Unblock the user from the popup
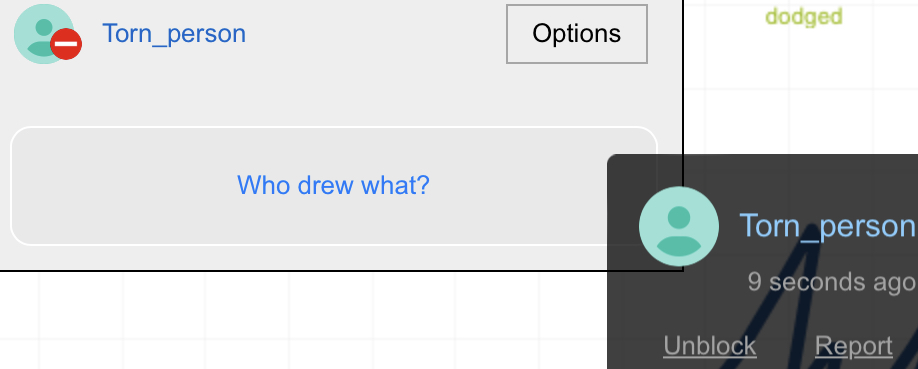 coord(710,346)
